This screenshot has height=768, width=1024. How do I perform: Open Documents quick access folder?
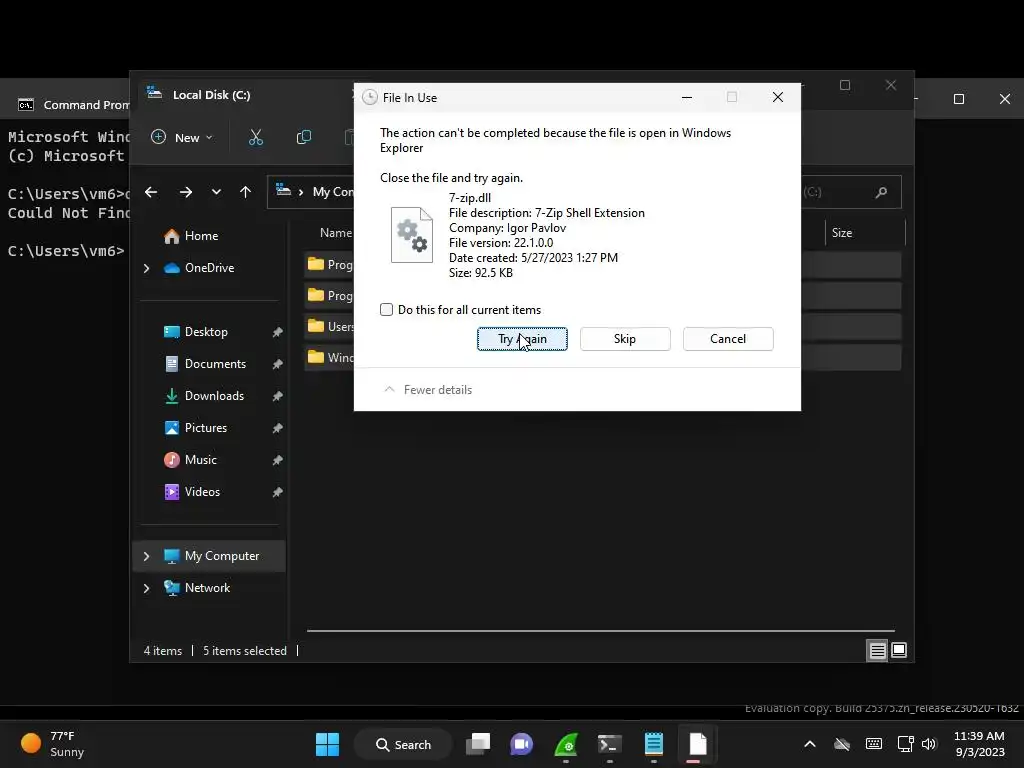click(x=205, y=364)
